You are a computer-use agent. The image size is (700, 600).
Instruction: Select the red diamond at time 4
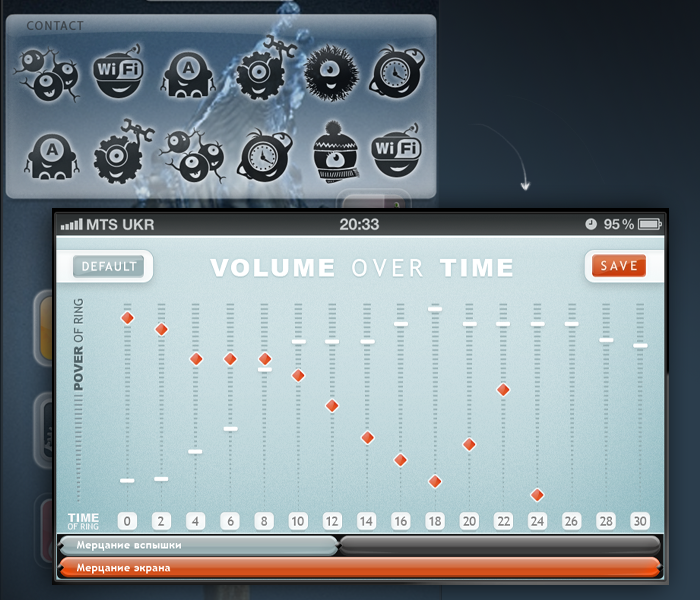196,358
